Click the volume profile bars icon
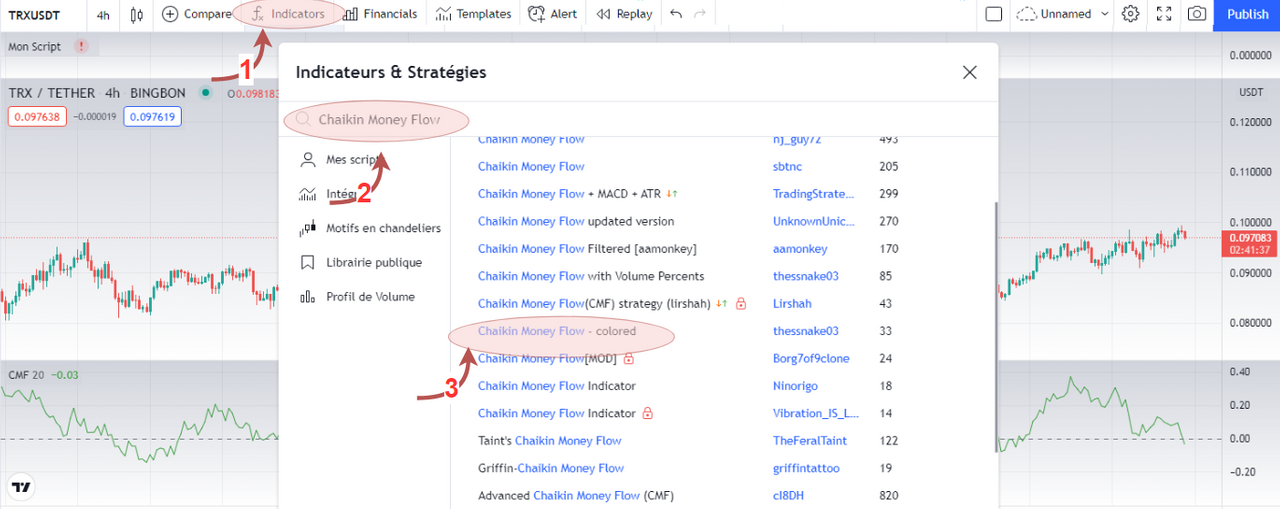This screenshot has width=1280, height=509. click(307, 296)
